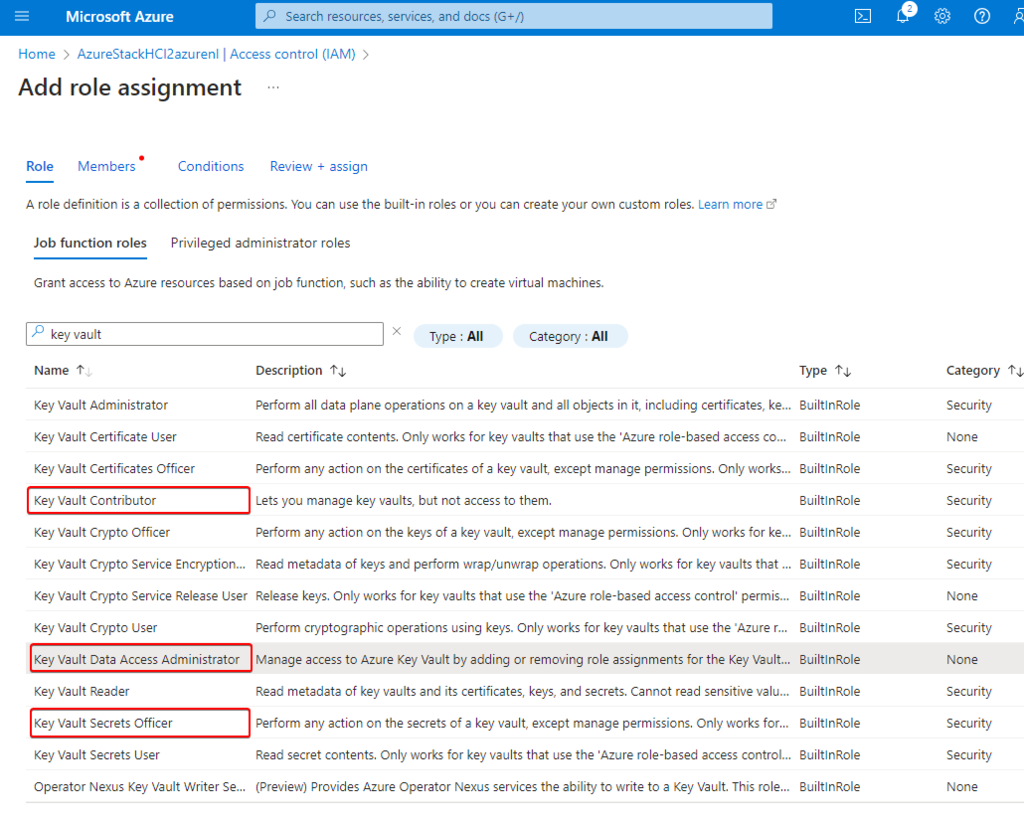This screenshot has height=821, width=1024.
Task: Click the global search resources box
Action: [x=514, y=16]
